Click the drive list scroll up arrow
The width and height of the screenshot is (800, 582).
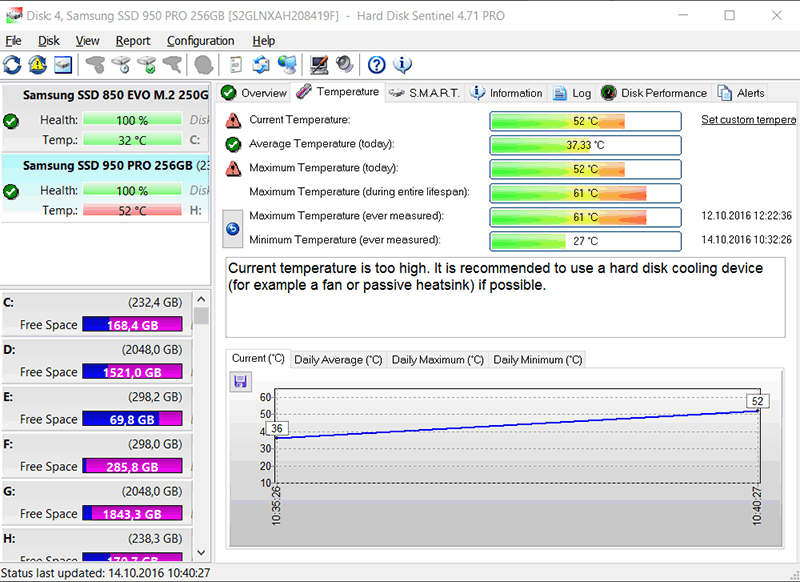click(x=201, y=299)
